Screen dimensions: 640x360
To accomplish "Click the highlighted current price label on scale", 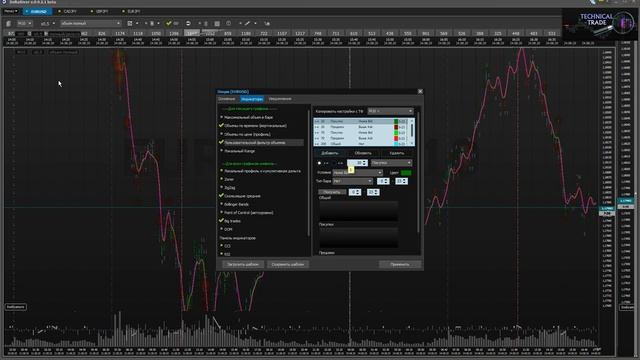I will (606, 209).
